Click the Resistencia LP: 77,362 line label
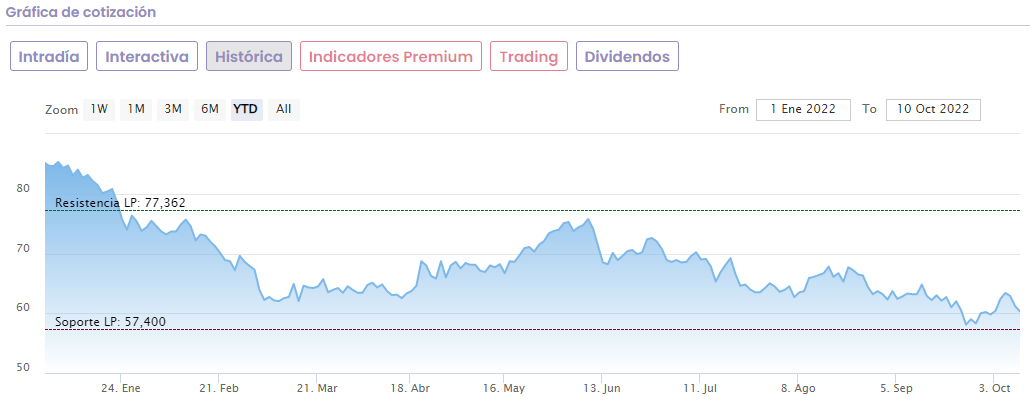 [120, 203]
